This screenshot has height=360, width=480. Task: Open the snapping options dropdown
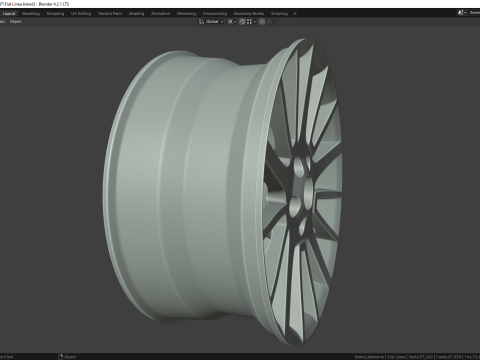[x=251, y=22]
